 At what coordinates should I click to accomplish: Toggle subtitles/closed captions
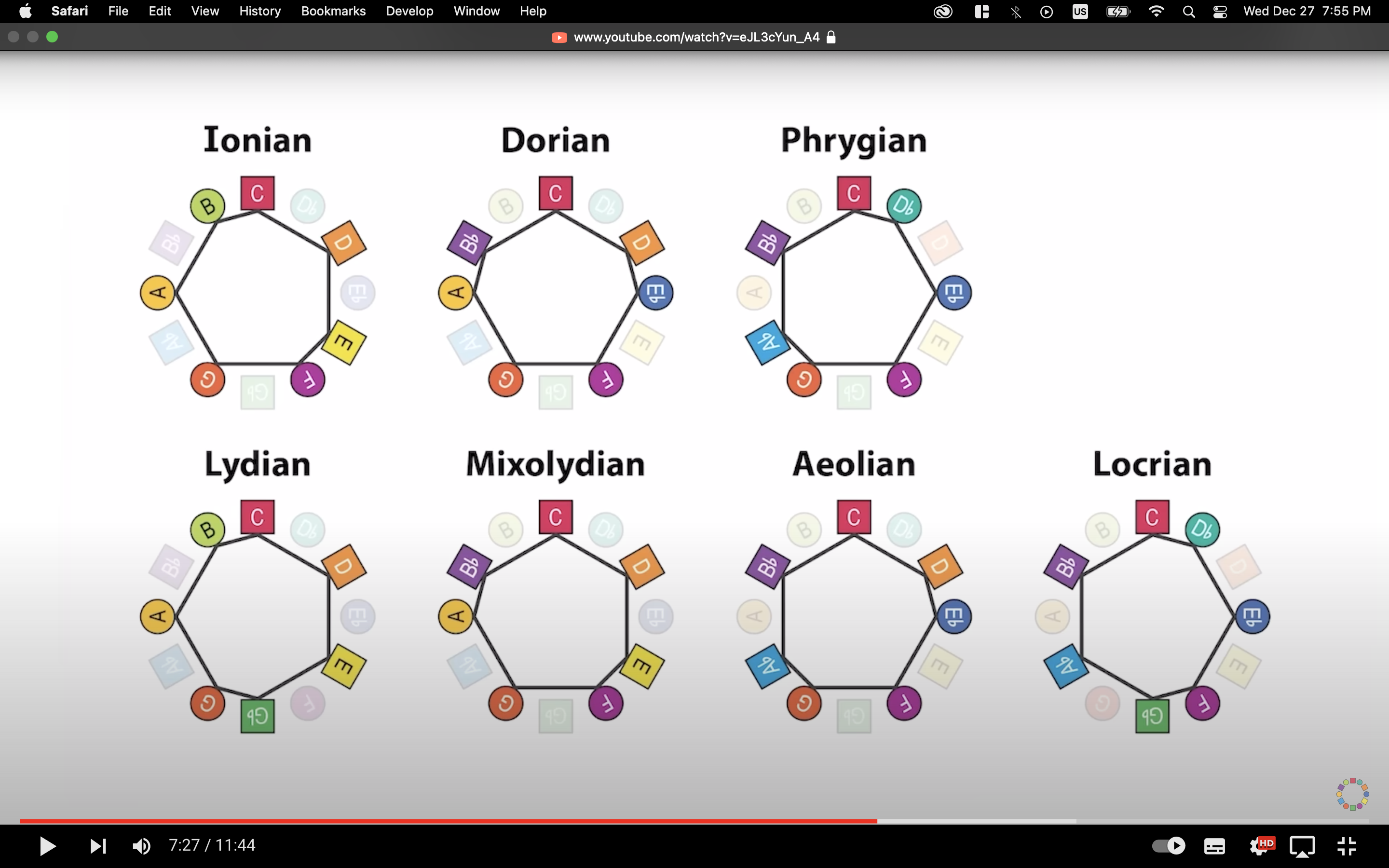1214,846
